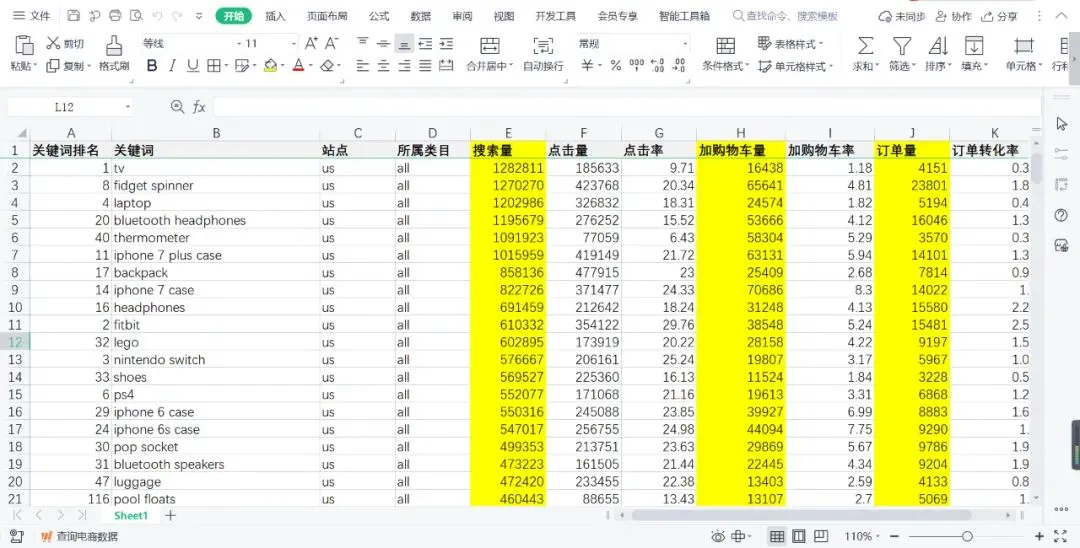
Task: Decrease font size with A- icon
Action: pyautogui.click(x=332, y=43)
